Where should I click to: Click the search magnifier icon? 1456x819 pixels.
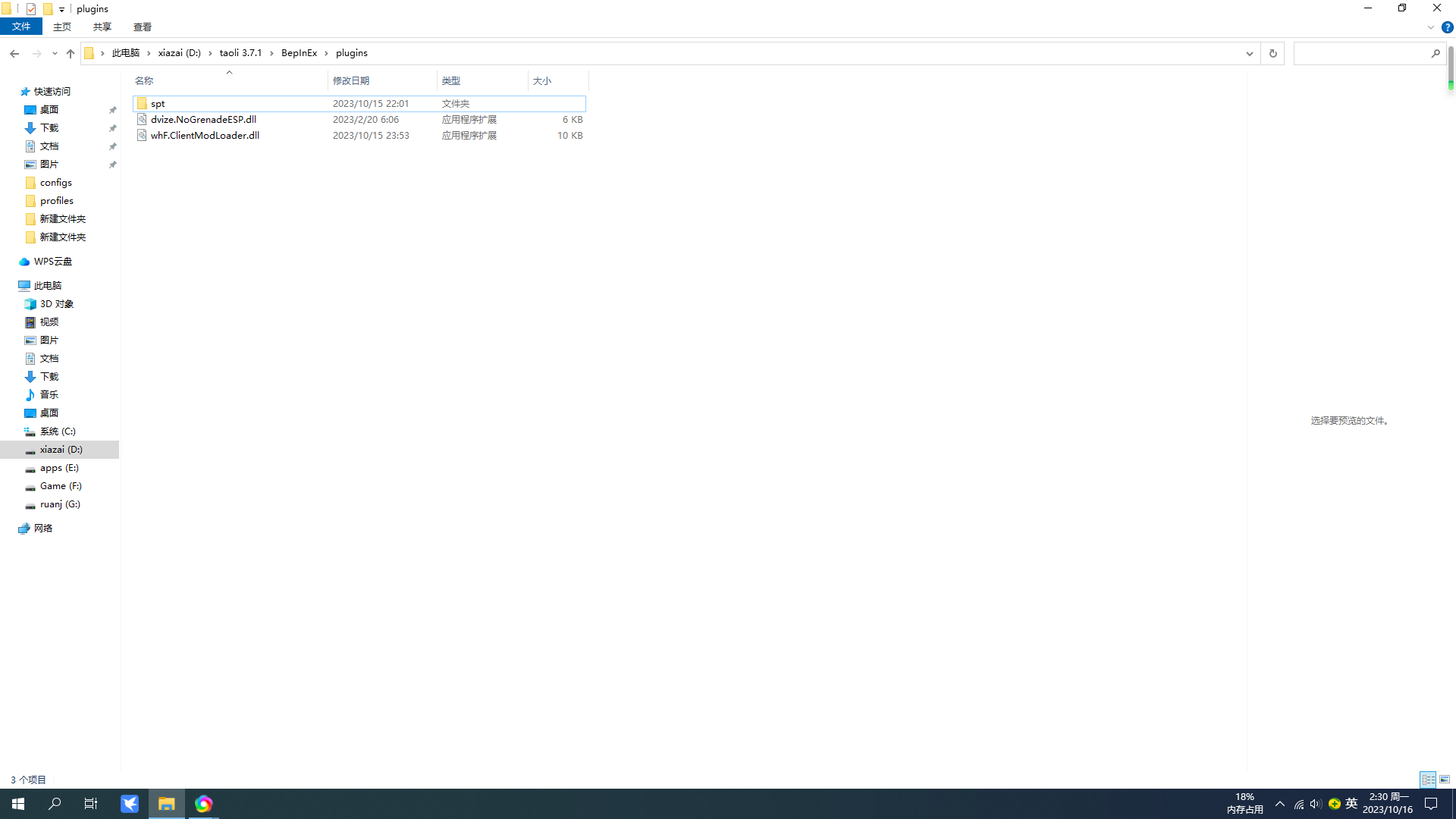coord(1436,53)
